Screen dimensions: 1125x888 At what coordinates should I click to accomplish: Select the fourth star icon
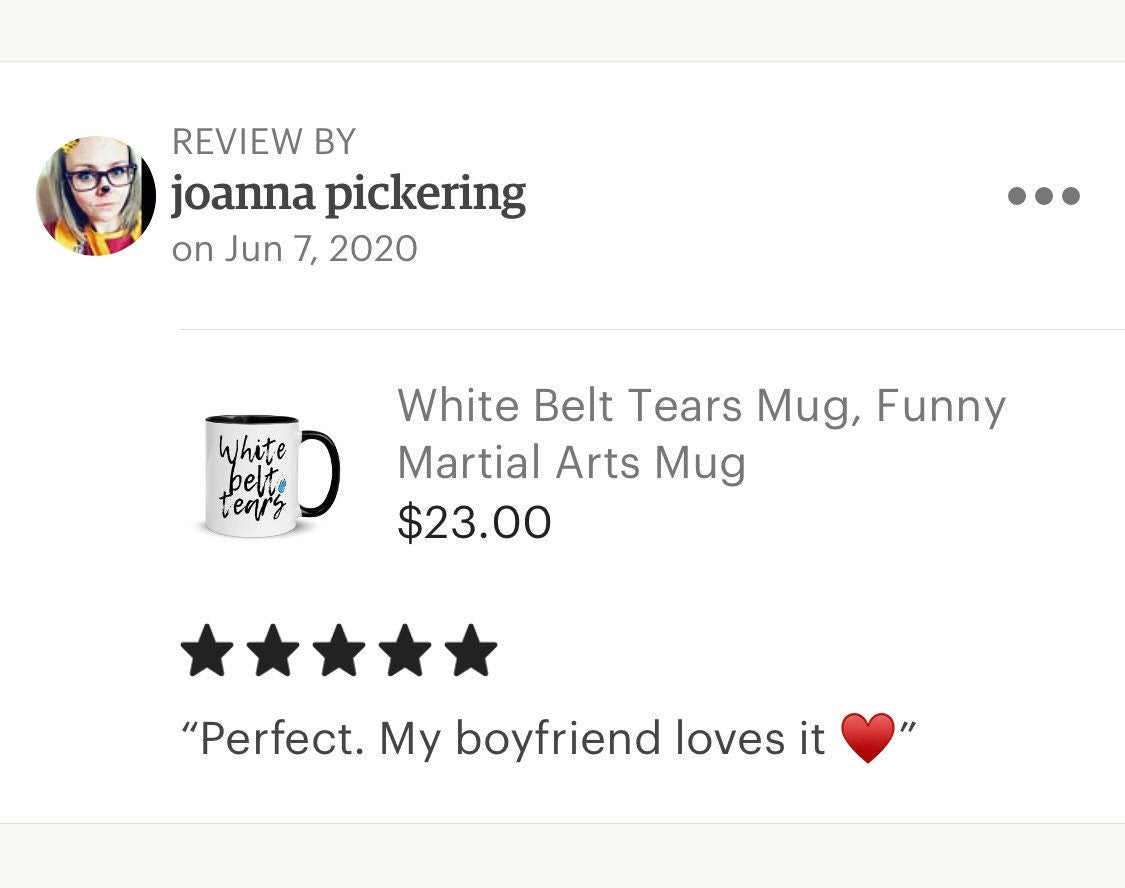(407, 650)
